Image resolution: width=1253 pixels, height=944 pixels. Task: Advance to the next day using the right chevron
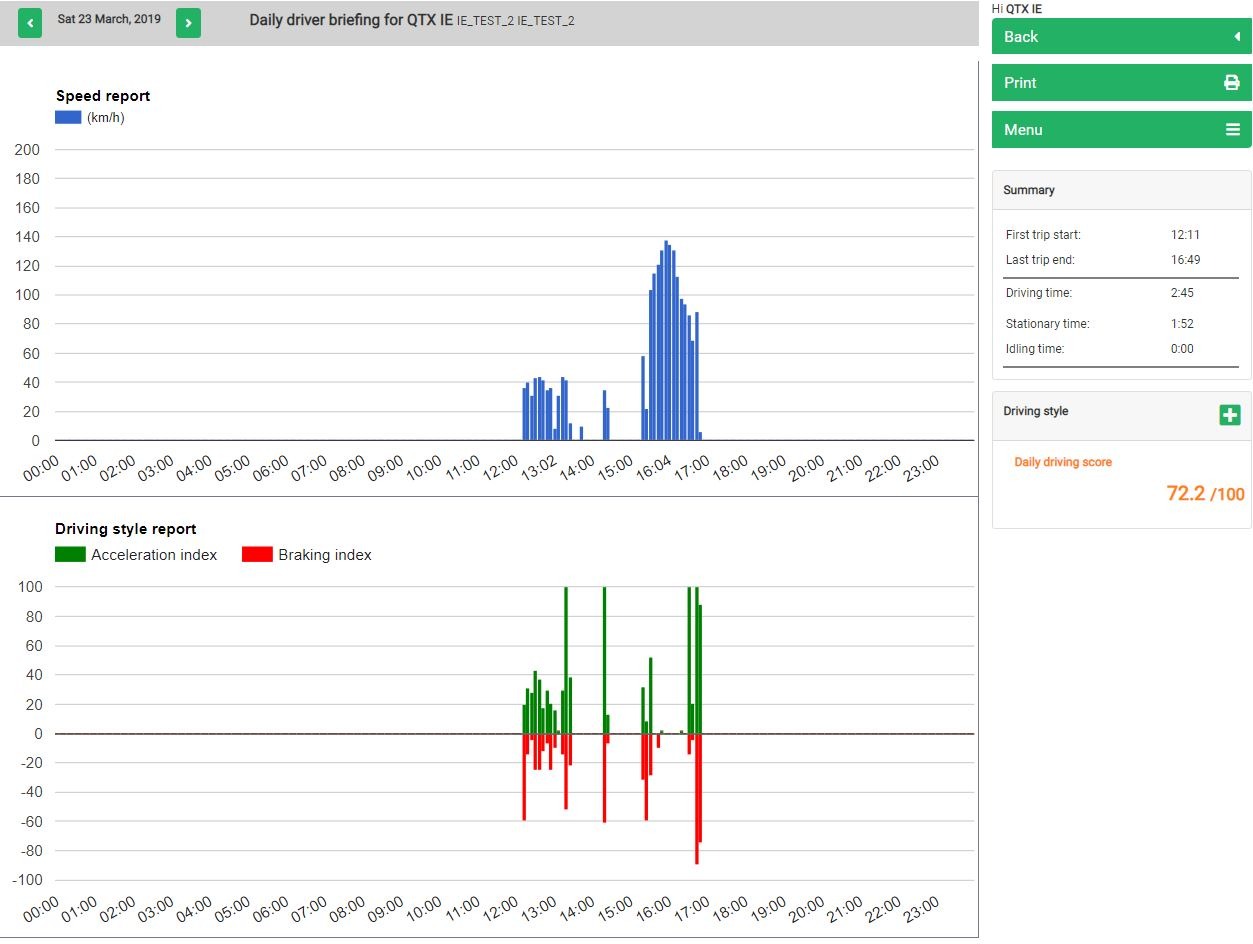[188, 21]
